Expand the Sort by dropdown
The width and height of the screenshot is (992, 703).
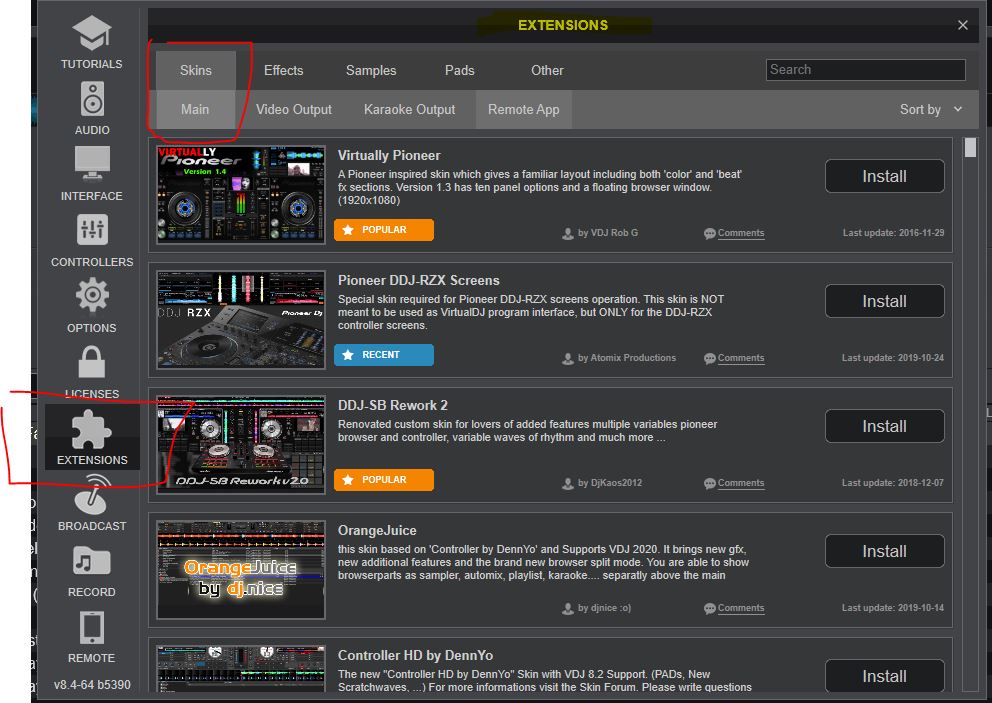tap(931, 109)
